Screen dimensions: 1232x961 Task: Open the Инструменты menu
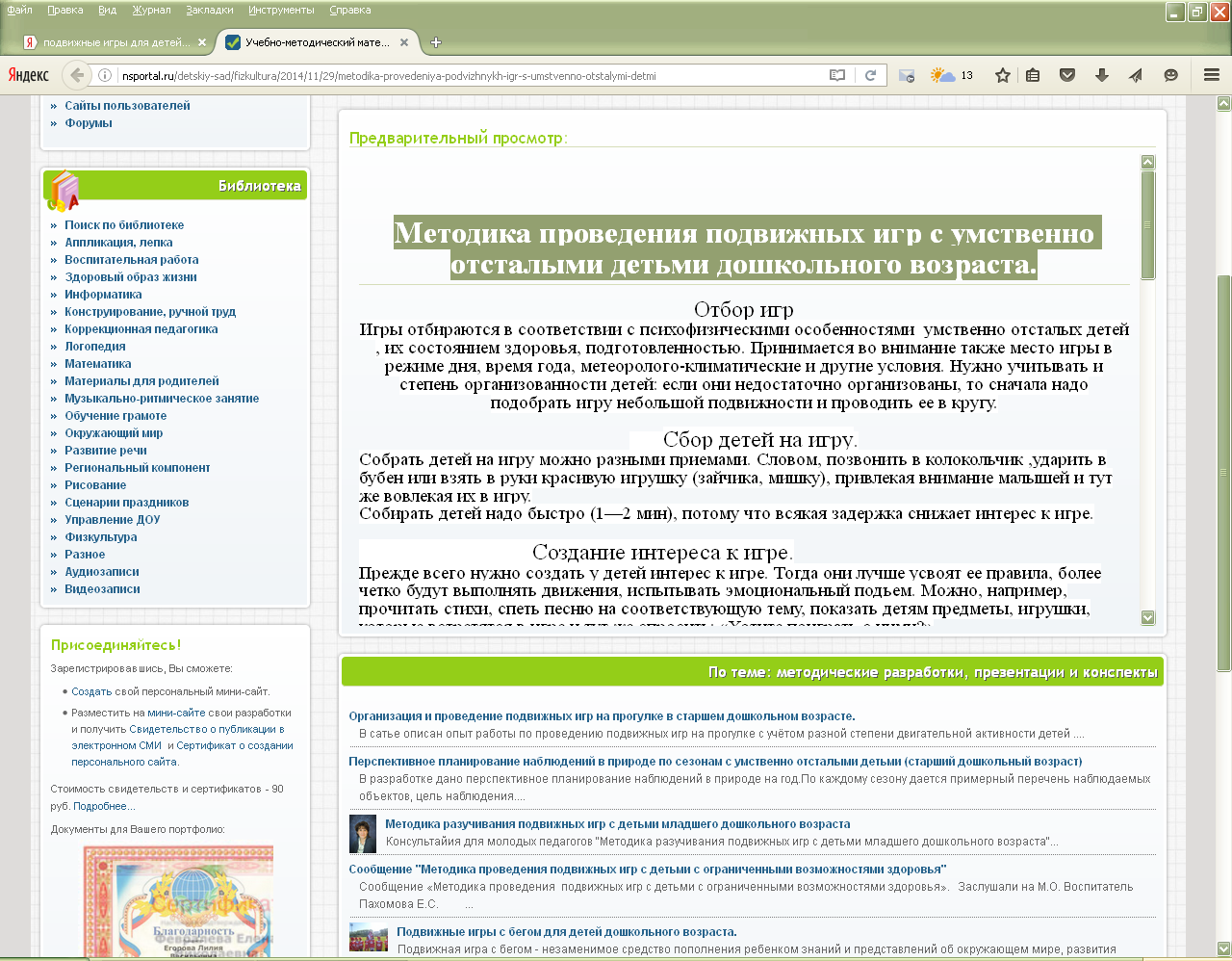281,10
